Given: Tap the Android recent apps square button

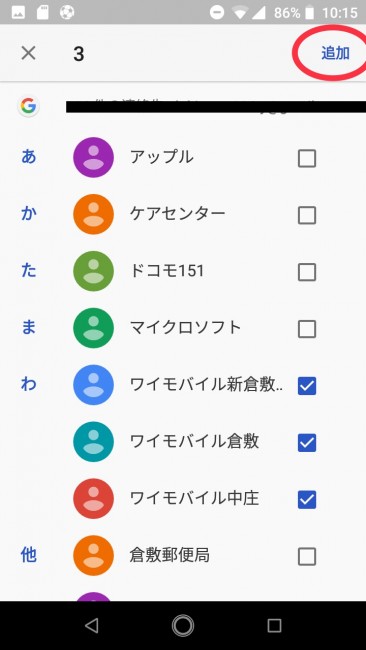Looking at the screenshot, I should (x=274, y=626).
